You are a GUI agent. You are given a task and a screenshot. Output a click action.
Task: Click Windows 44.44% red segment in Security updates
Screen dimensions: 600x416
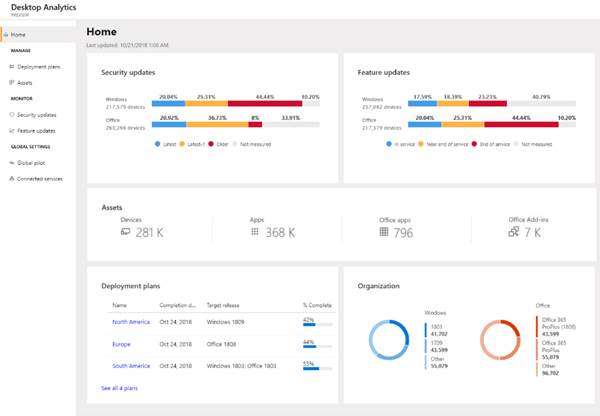[265, 103]
